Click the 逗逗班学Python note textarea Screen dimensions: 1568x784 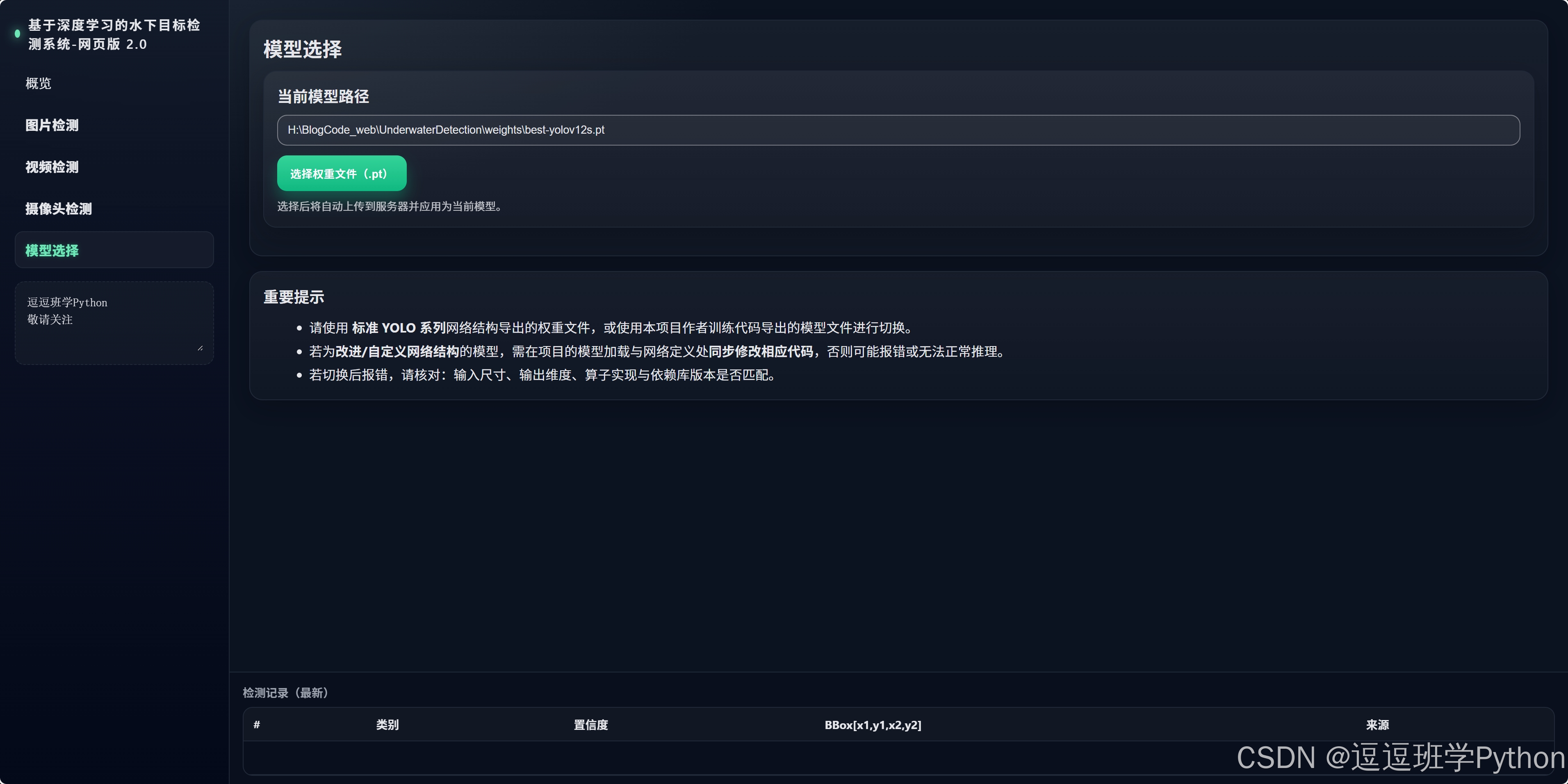point(114,323)
